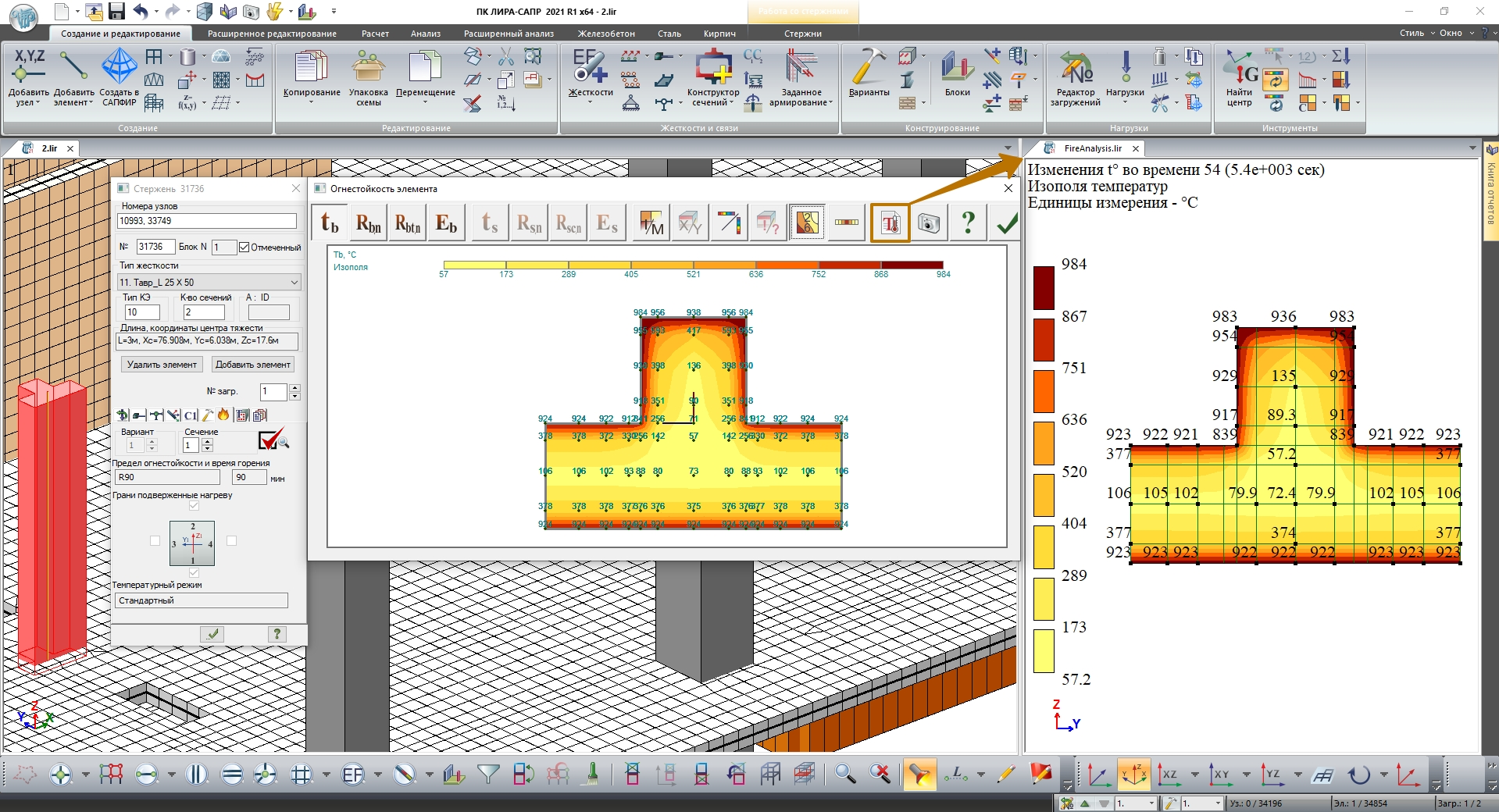Show the Eb concrete modulus results
This screenshot has width=1499, height=812.
click(x=446, y=224)
